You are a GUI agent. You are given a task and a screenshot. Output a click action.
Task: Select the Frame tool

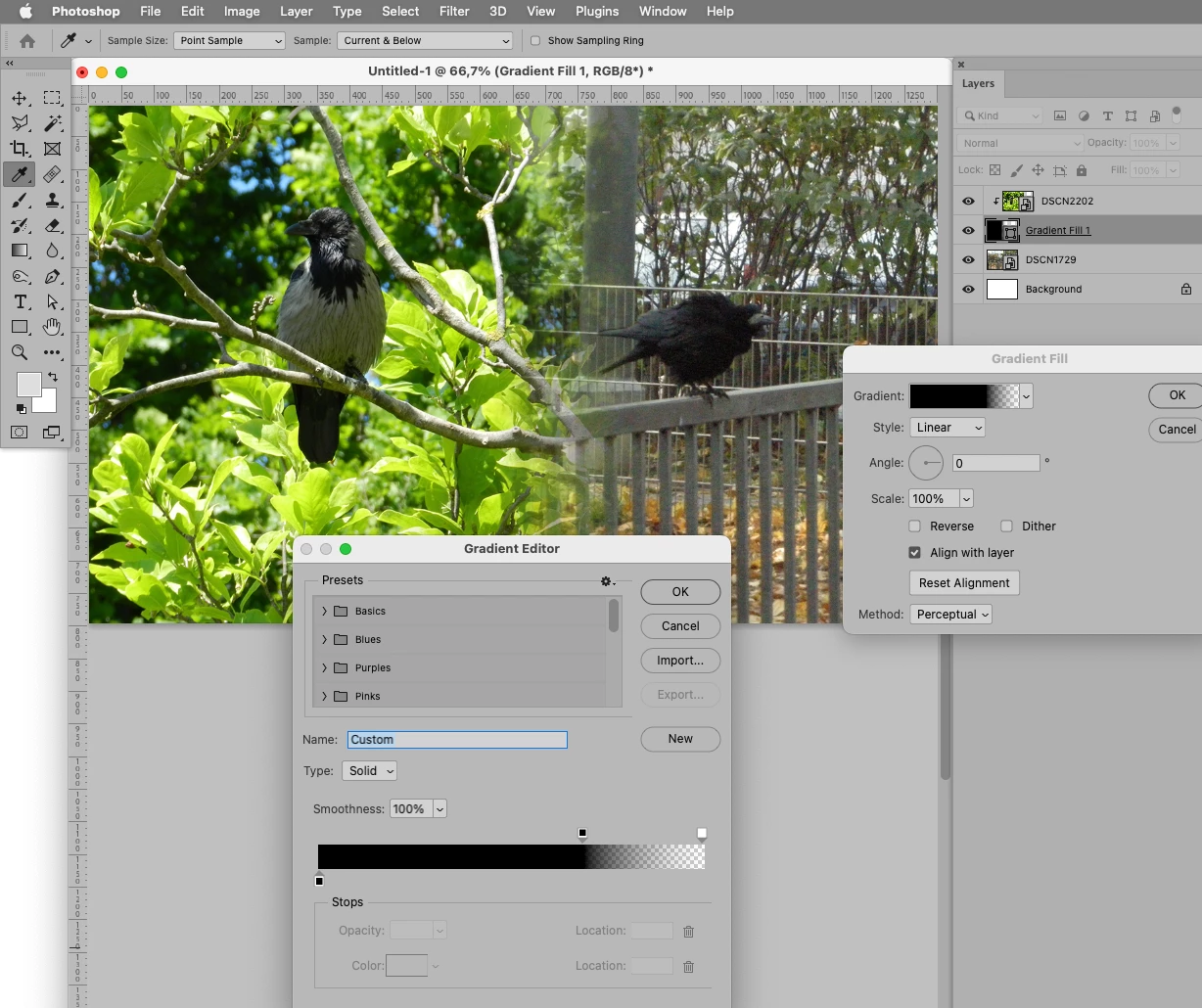pyautogui.click(x=52, y=149)
